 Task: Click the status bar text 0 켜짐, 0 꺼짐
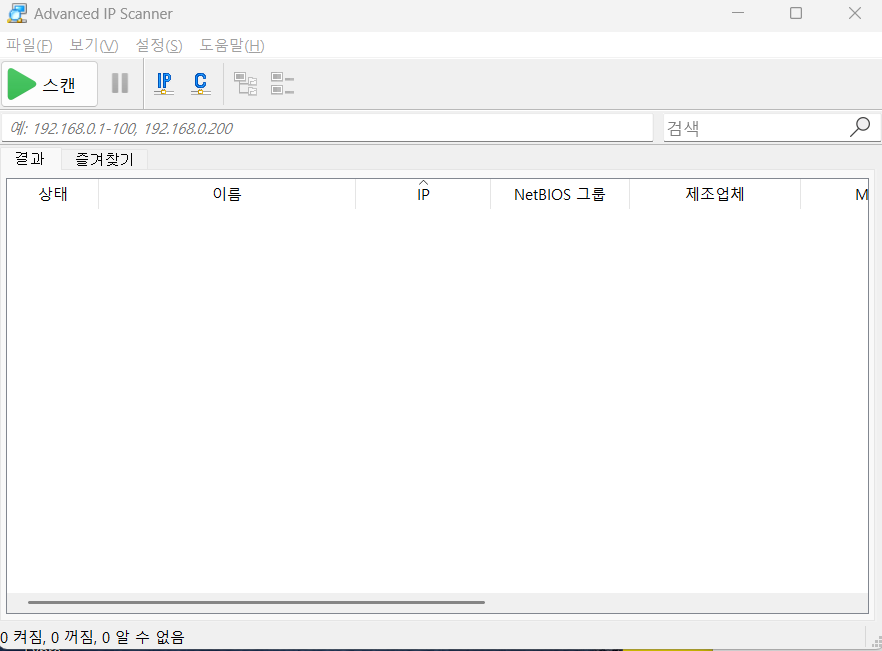[47, 637]
